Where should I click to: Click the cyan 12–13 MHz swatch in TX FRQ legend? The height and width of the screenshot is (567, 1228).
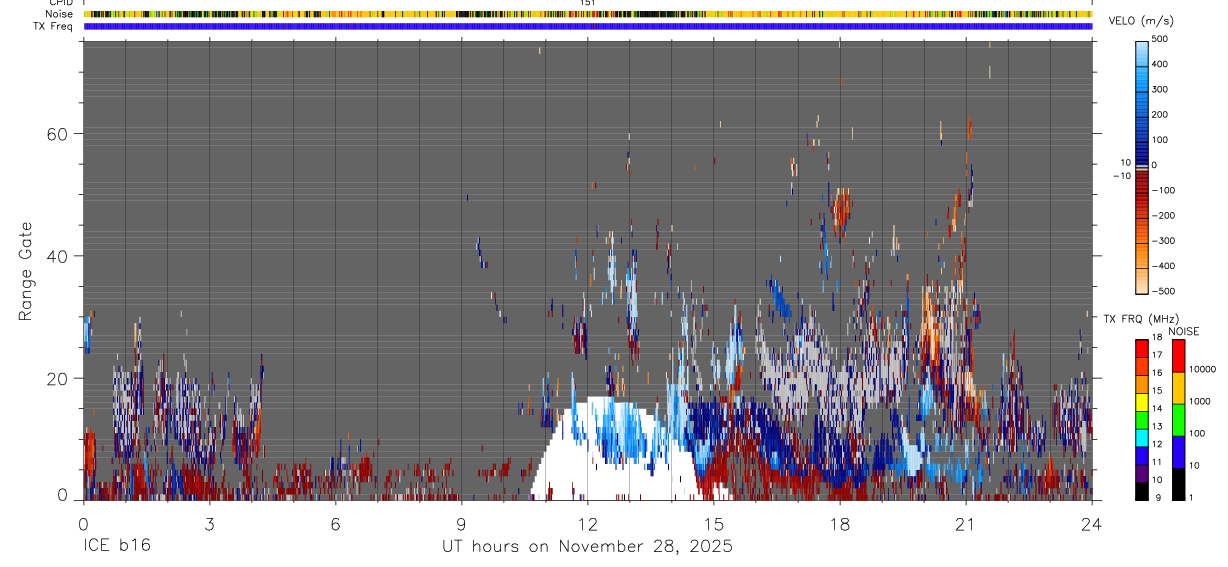(x=1142, y=436)
